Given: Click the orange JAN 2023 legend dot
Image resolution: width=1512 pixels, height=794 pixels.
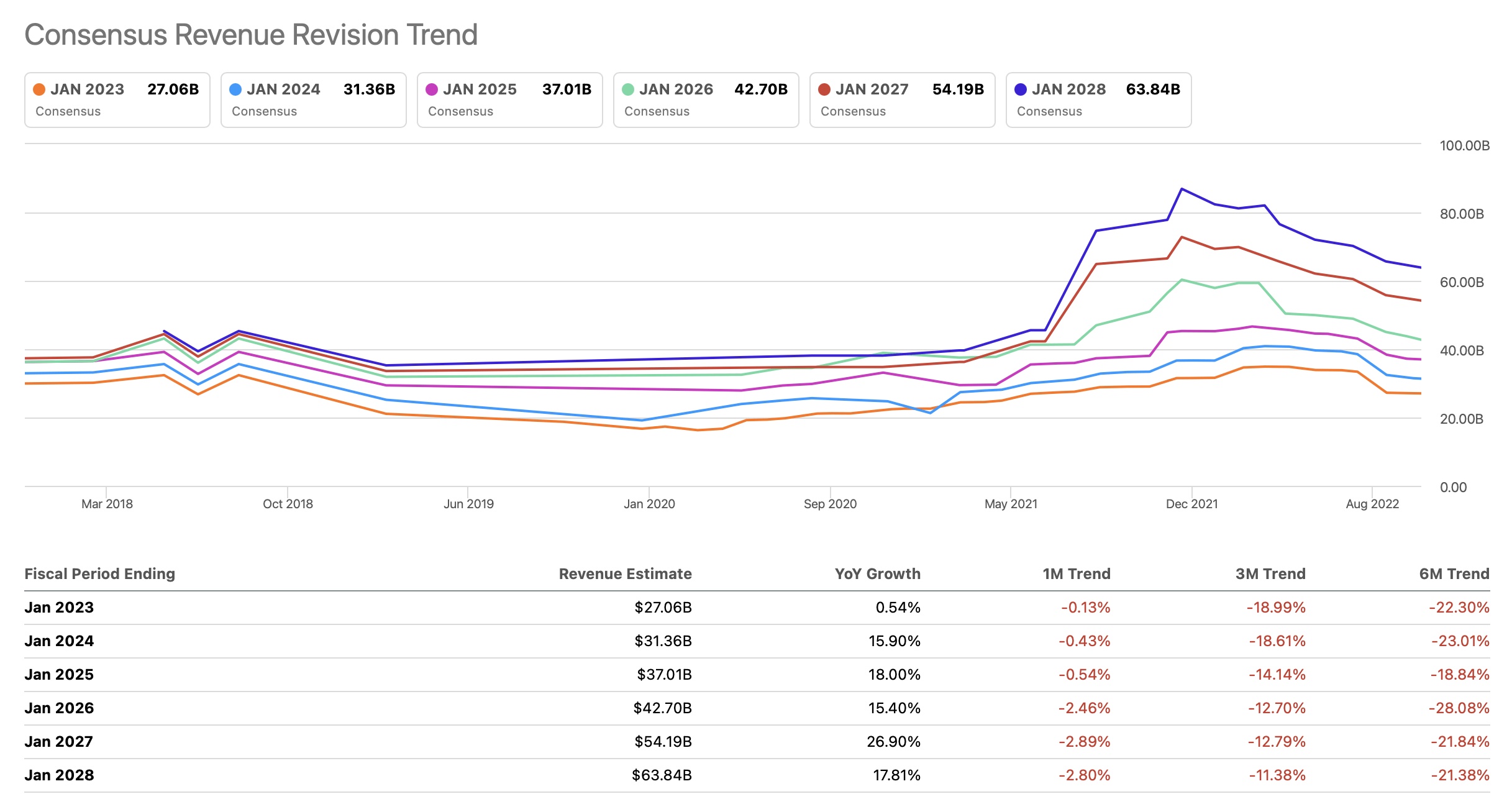Looking at the screenshot, I should point(39,89).
